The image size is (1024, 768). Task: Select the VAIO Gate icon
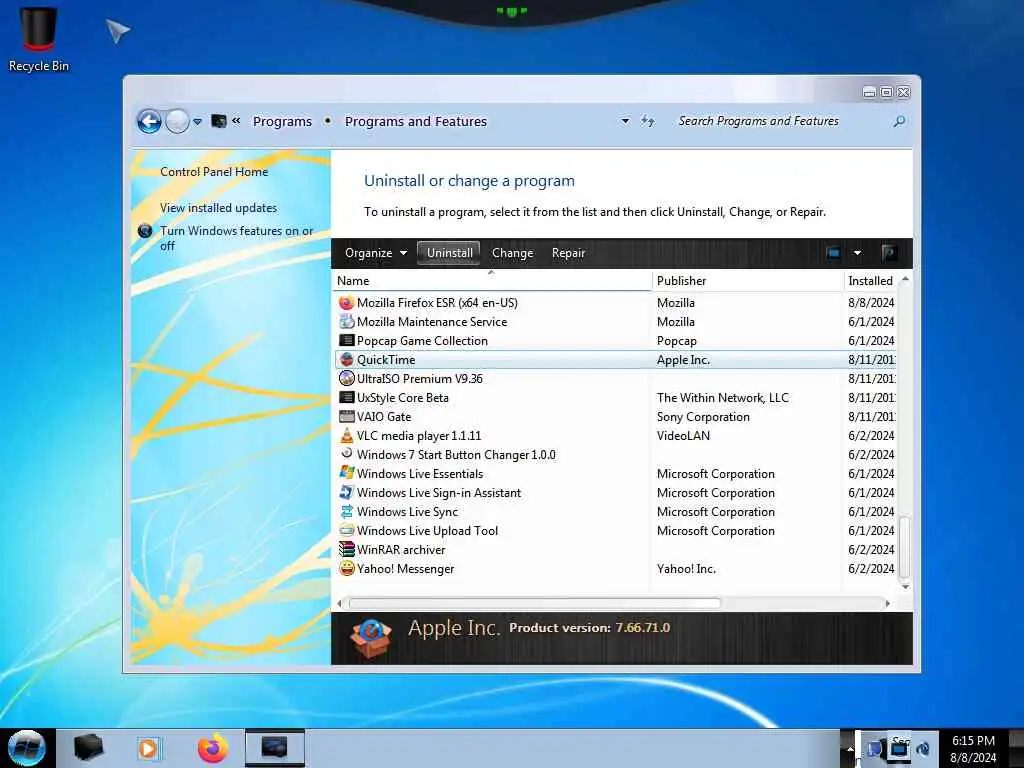click(x=347, y=416)
